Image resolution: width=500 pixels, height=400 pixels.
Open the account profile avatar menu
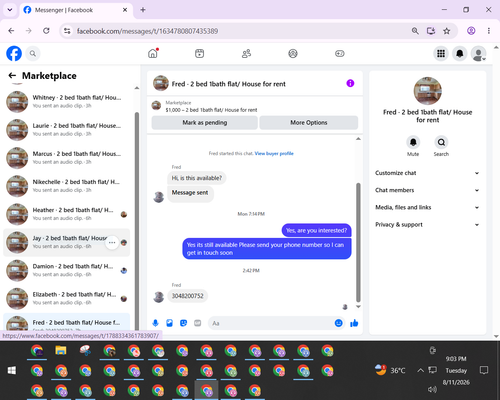(478, 53)
